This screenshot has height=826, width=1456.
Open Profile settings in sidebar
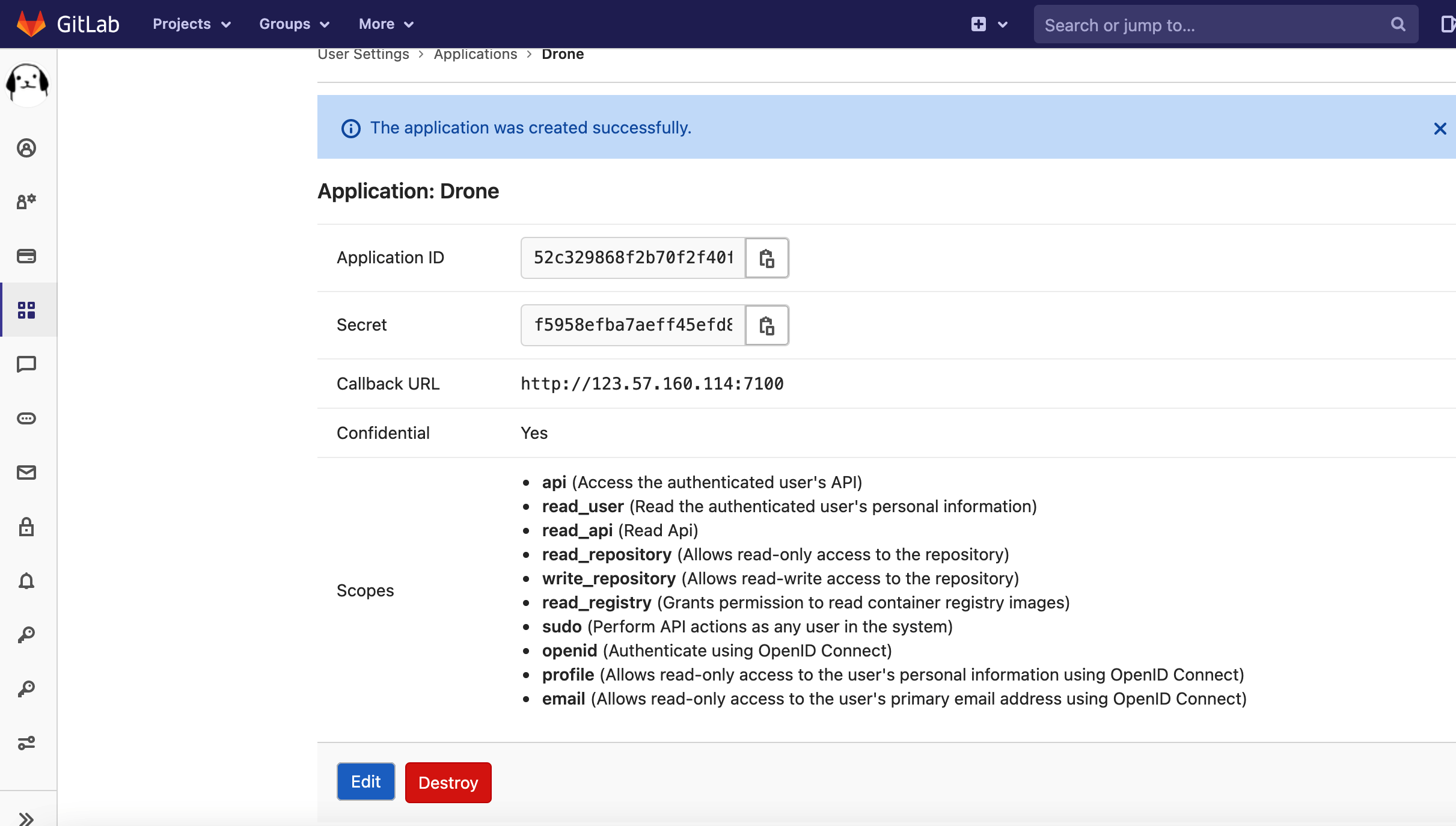(x=26, y=148)
